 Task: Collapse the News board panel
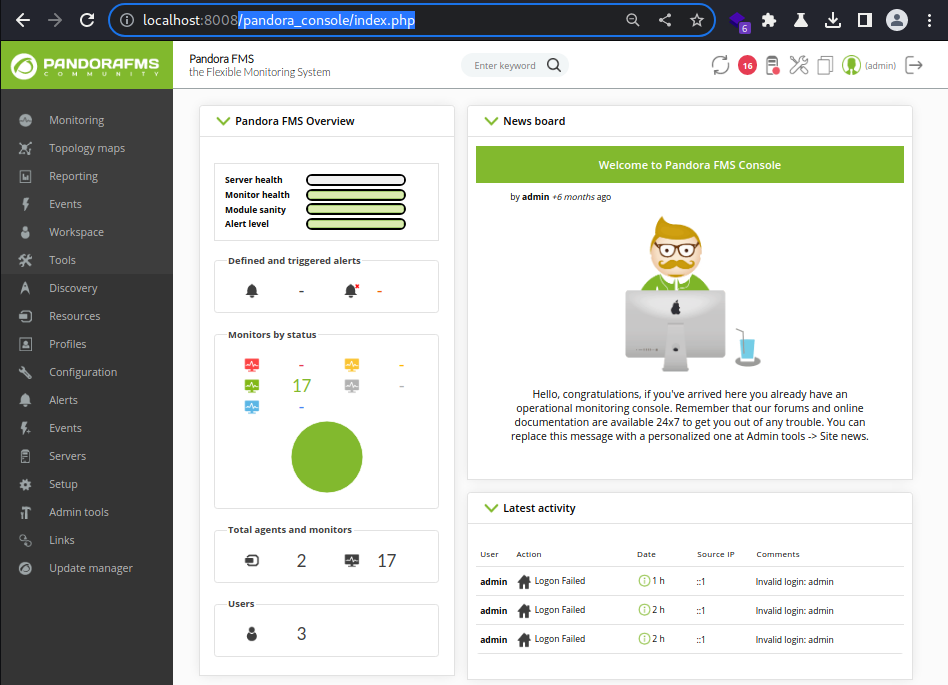[491, 121]
